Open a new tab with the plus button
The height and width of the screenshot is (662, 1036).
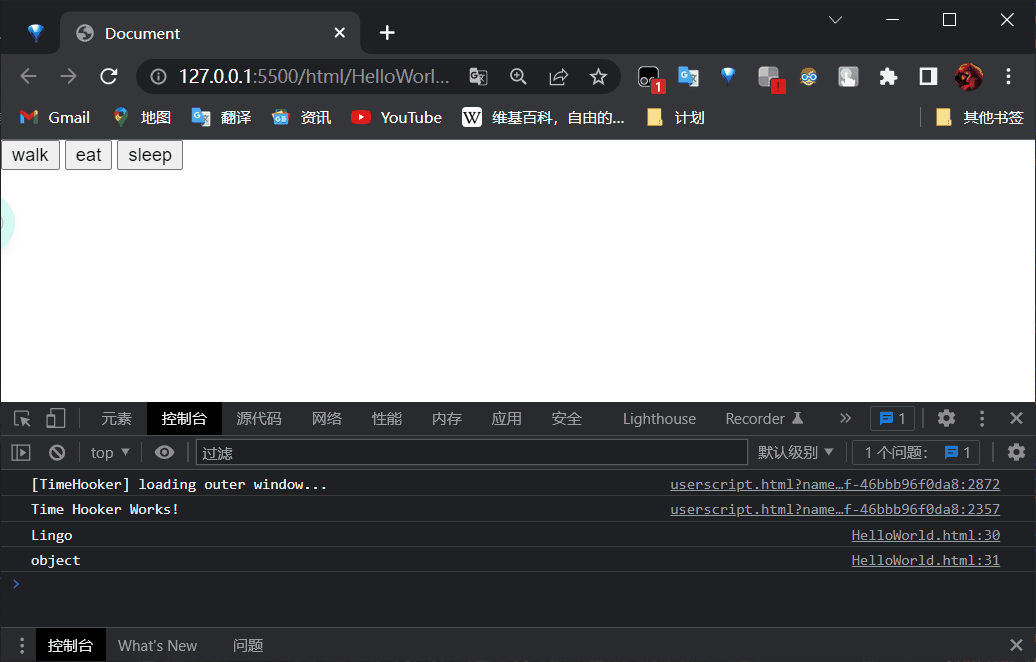click(x=387, y=32)
